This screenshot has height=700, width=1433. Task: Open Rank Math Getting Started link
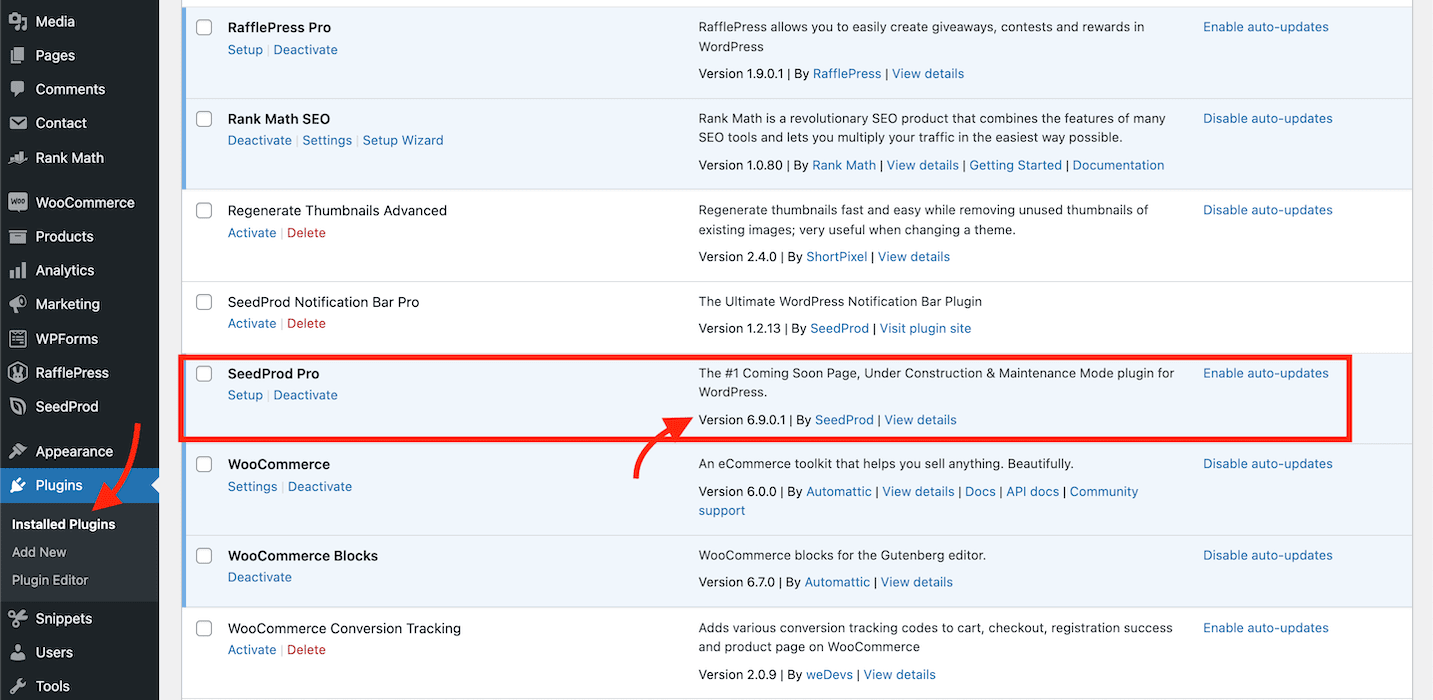tap(1016, 165)
